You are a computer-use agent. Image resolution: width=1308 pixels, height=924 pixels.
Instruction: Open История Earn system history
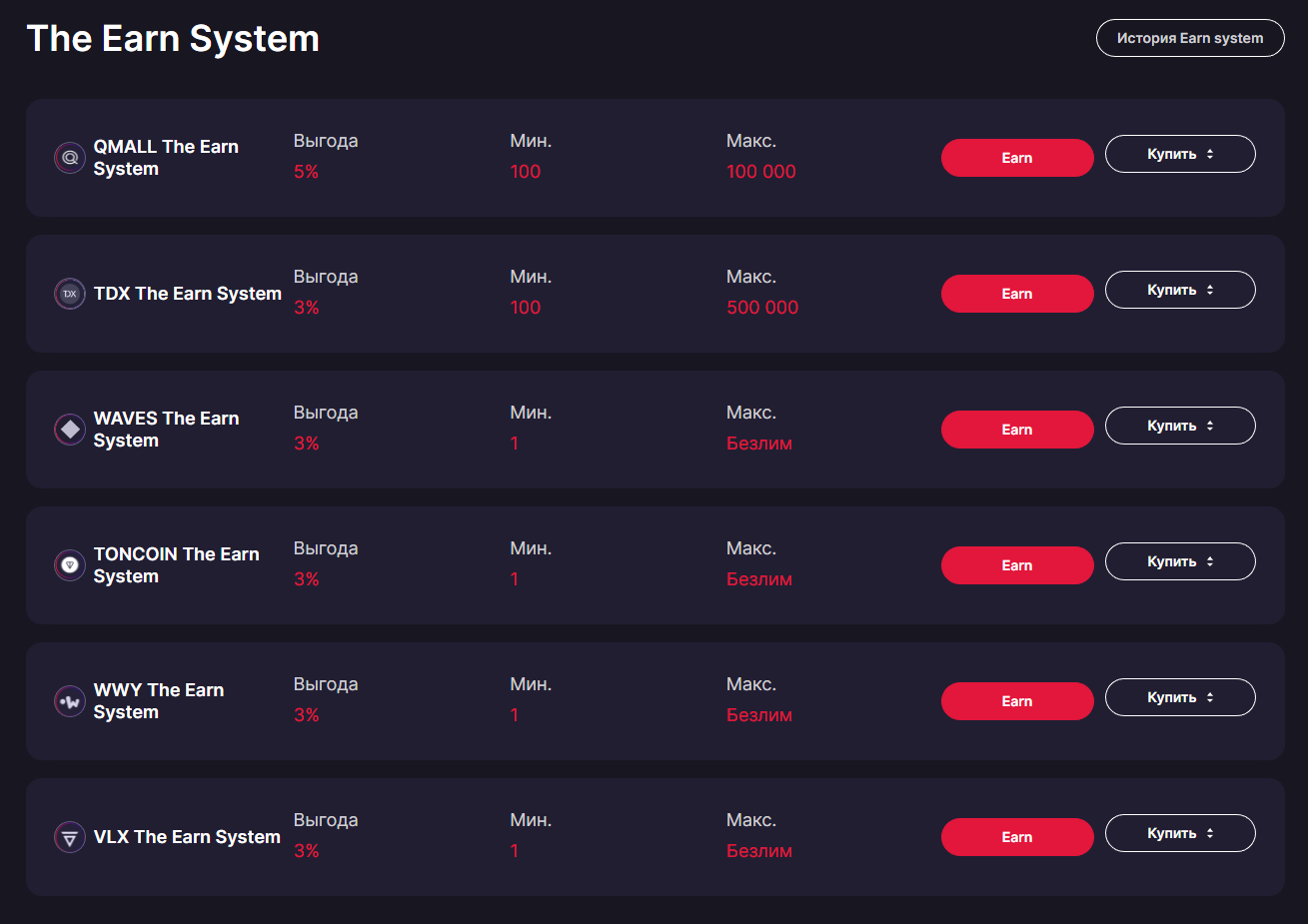pyautogui.click(x=1189, y=38)
